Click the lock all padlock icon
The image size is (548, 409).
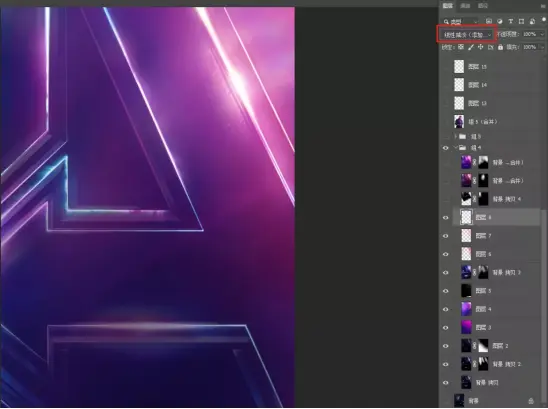500,47
